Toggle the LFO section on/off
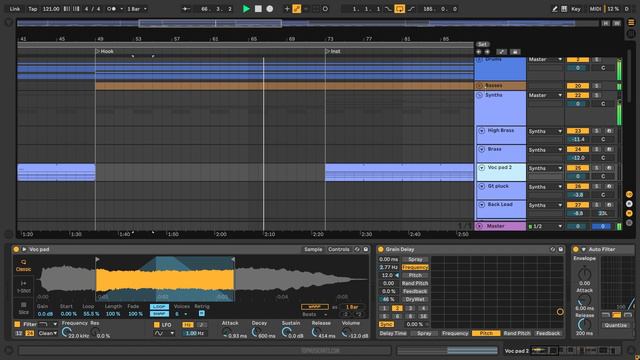The height and width of the screenshot is (360, 640). pyautogui.click(x=156, y=325)
